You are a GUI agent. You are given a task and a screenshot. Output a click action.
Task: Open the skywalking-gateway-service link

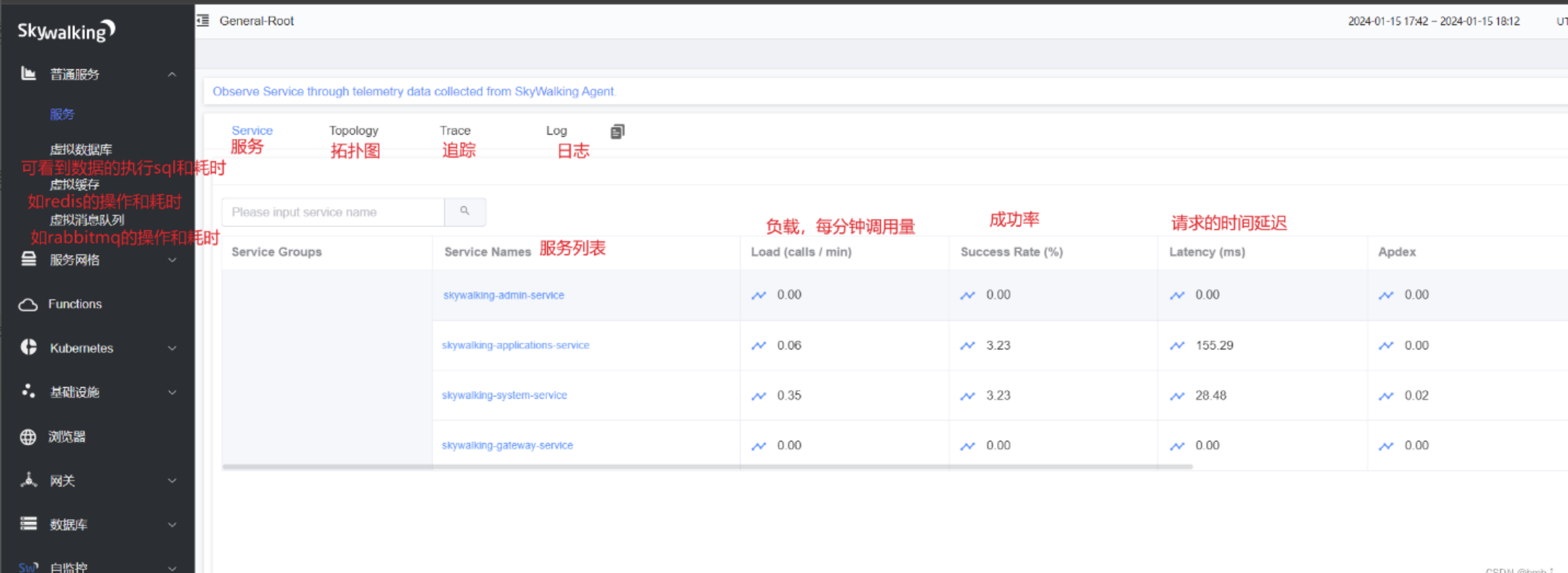click(x=508, y=445)
